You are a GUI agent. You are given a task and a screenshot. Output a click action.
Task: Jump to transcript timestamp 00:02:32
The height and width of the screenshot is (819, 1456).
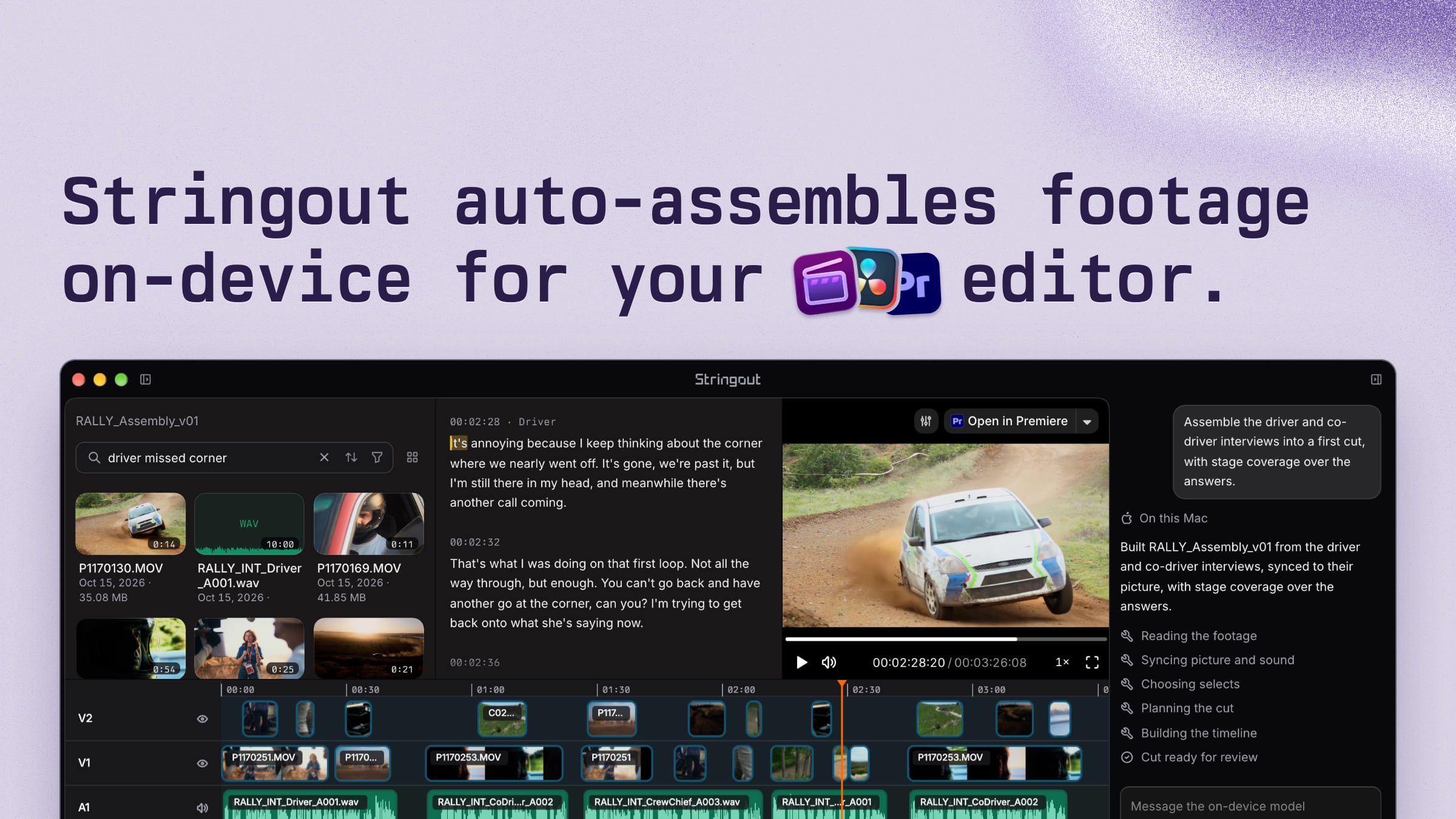coord(475,542)
